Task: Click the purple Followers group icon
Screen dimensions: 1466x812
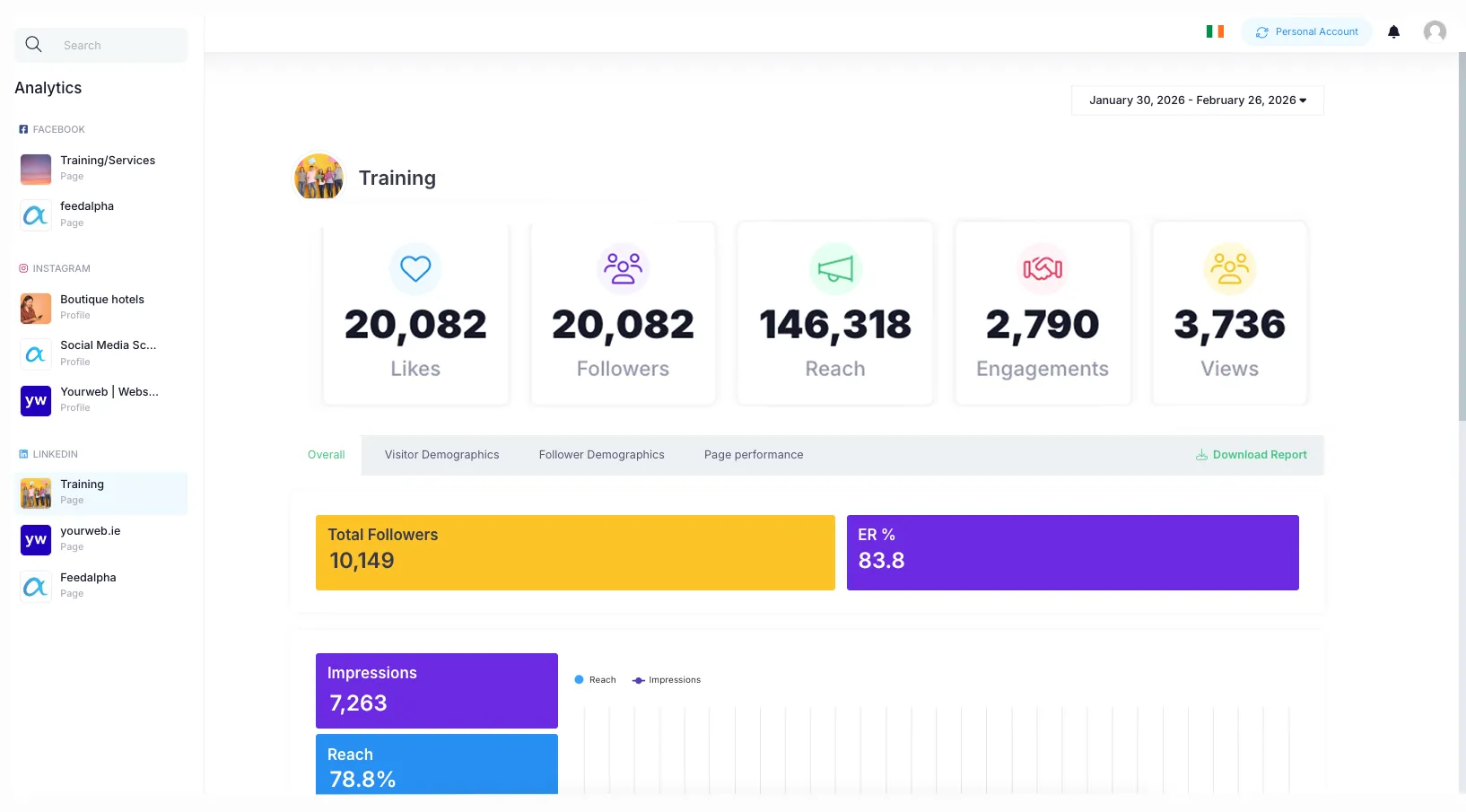Action: click(x=623, y=268)
